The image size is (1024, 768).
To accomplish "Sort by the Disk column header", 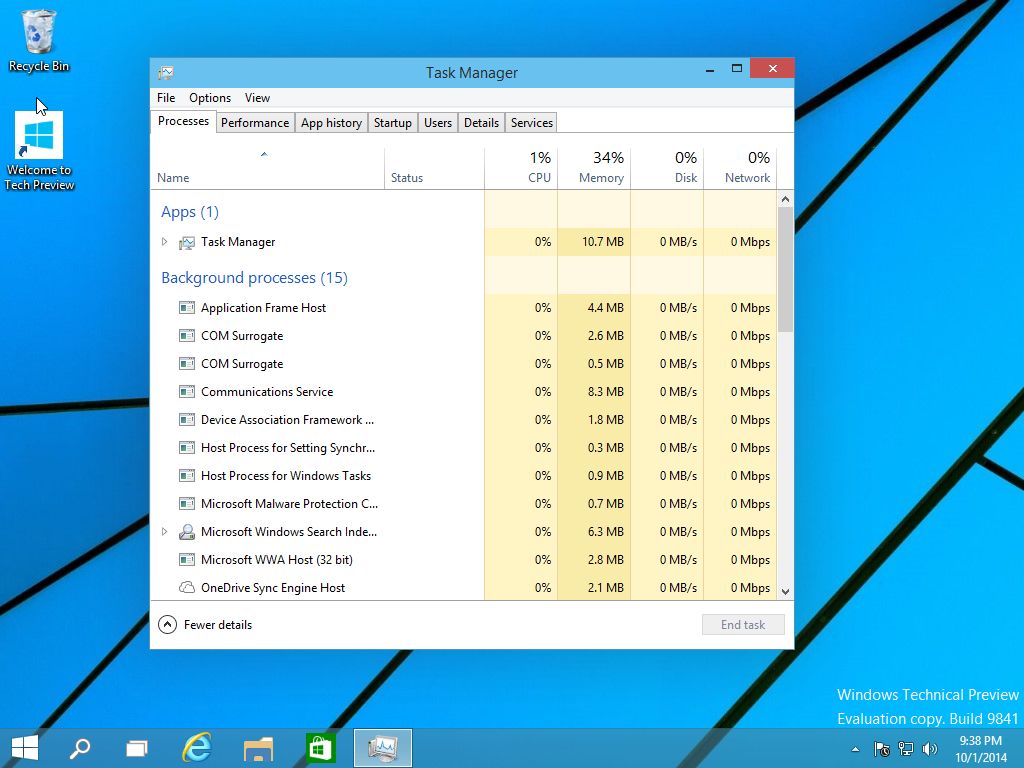I will coord(667,168).
